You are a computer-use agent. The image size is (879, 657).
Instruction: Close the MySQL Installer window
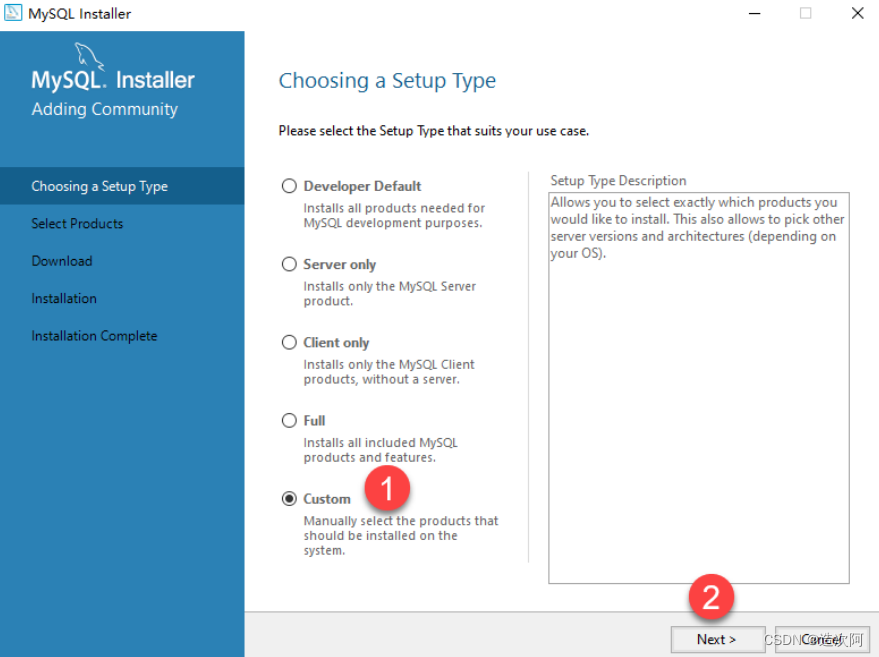pos(857,13)
